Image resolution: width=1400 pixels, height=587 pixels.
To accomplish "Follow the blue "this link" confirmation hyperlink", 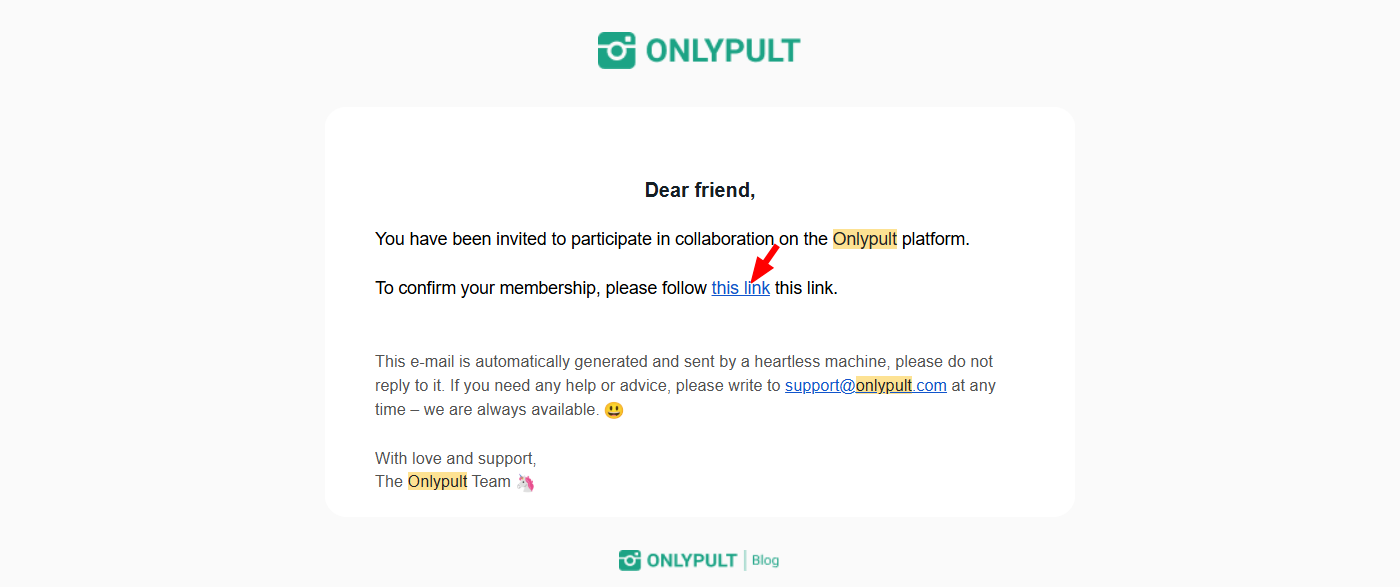I will (x=740, y=288).
